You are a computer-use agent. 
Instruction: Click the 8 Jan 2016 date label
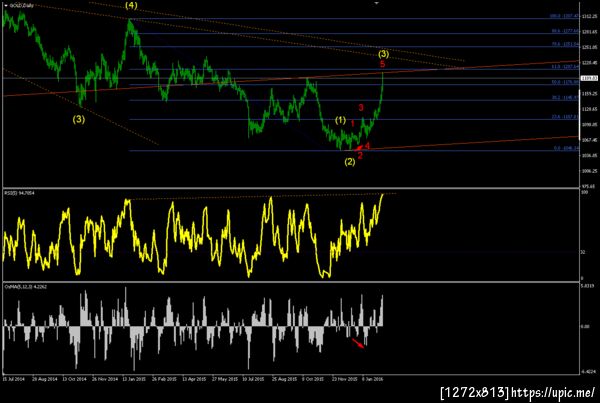[373, 379]
